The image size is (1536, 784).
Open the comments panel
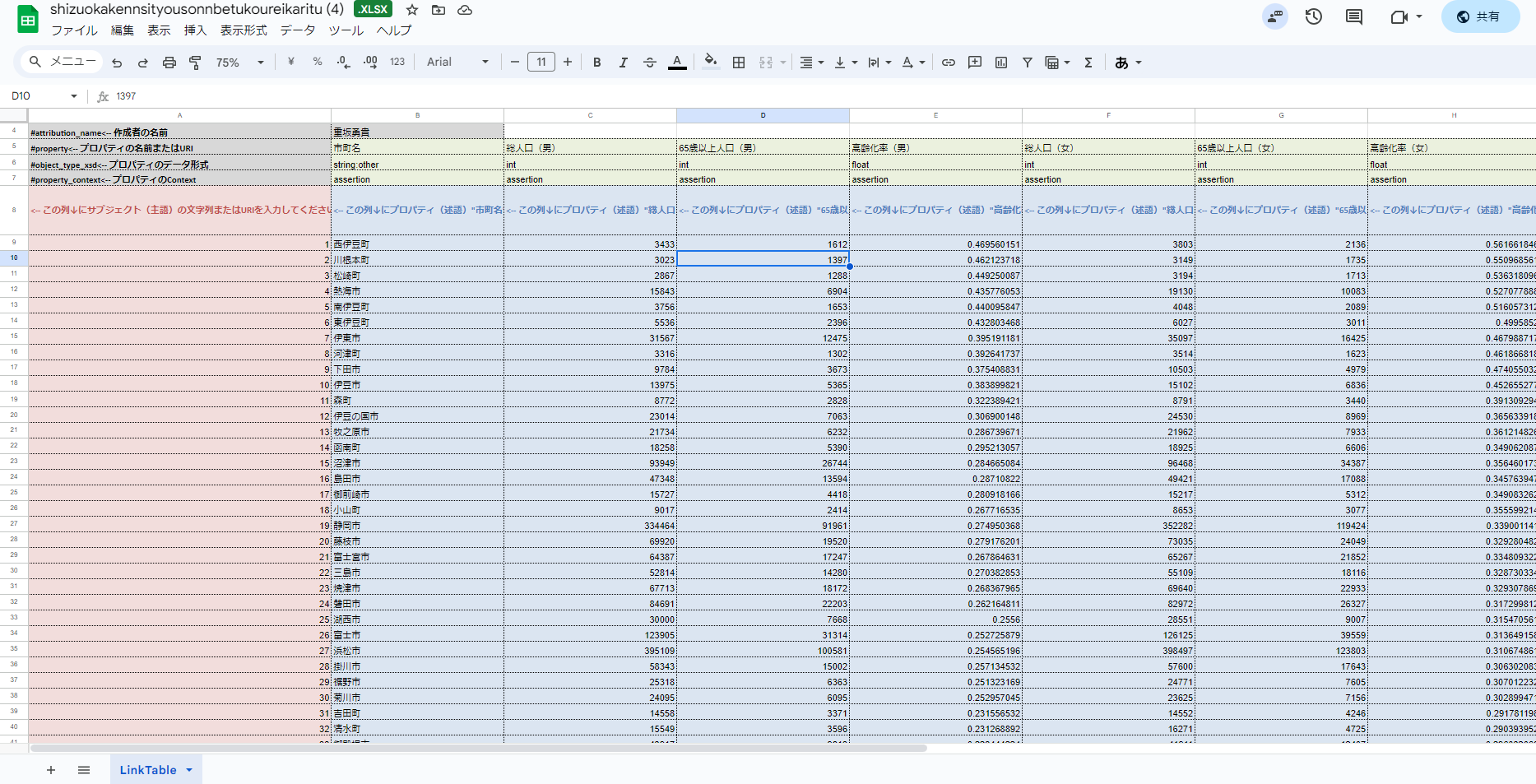click(x=1354, y=16)
